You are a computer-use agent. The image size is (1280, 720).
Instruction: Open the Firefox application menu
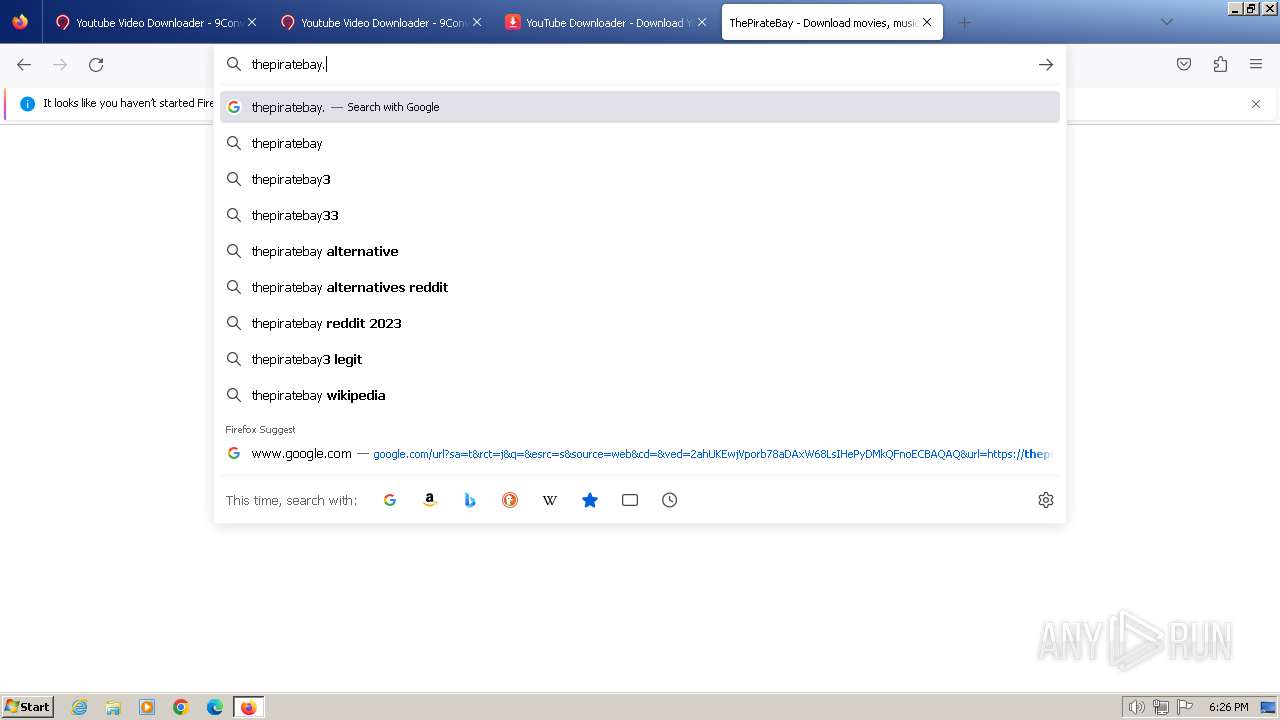click(1256, 64)
